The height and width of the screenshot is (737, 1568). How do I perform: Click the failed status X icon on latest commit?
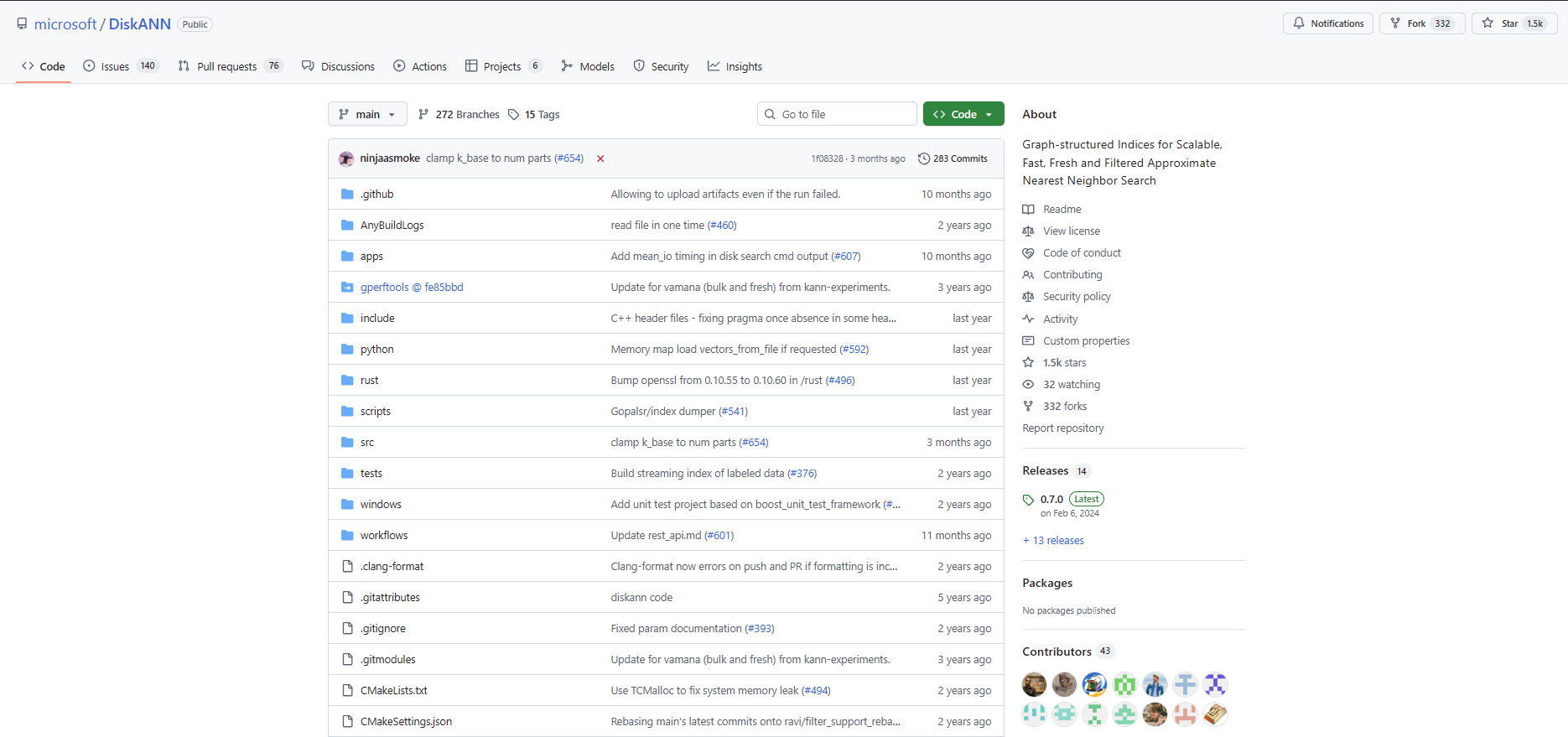[x=600, y=158]
